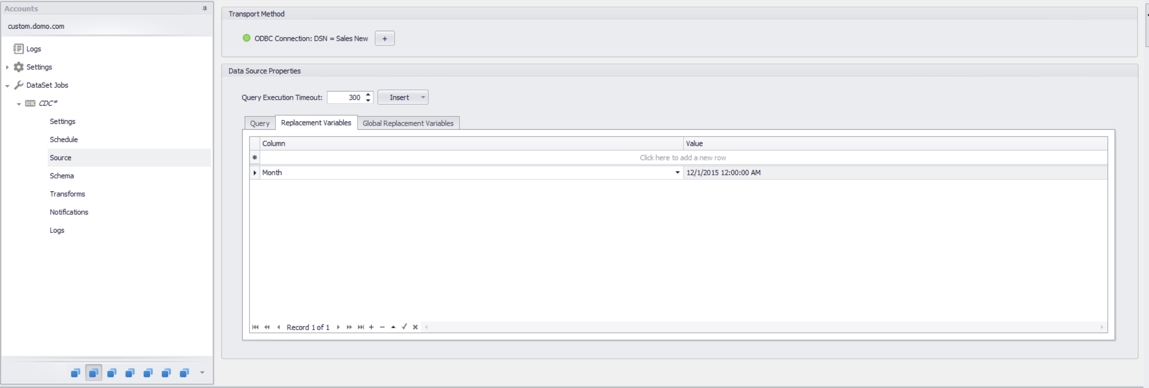Go to last record in navigator
The height and width of the screenshot is (388, 1149).
pyautogui.click(x=361, y=327)
